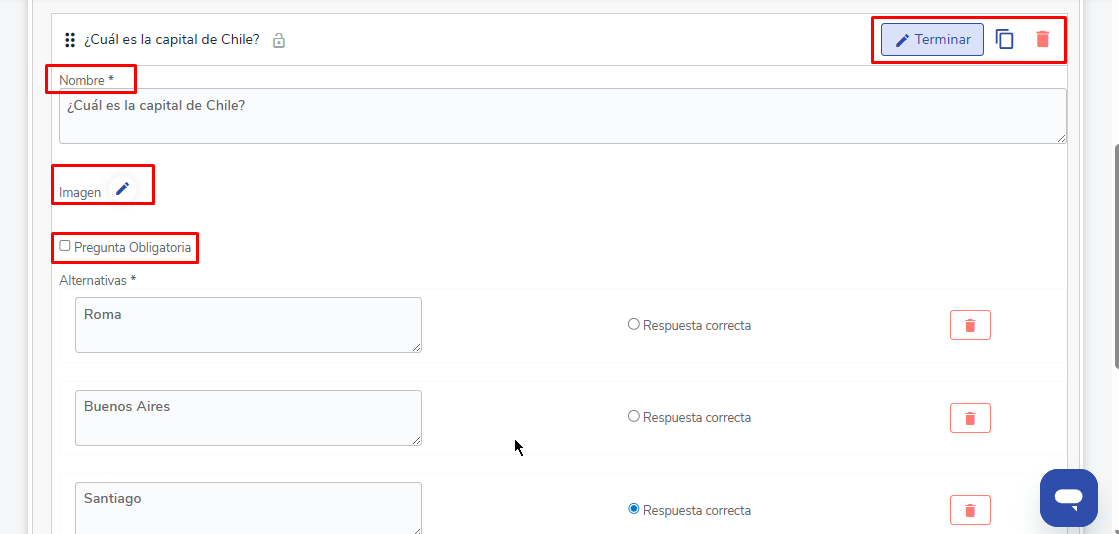Delete the Roma alternative

point(969,325)
